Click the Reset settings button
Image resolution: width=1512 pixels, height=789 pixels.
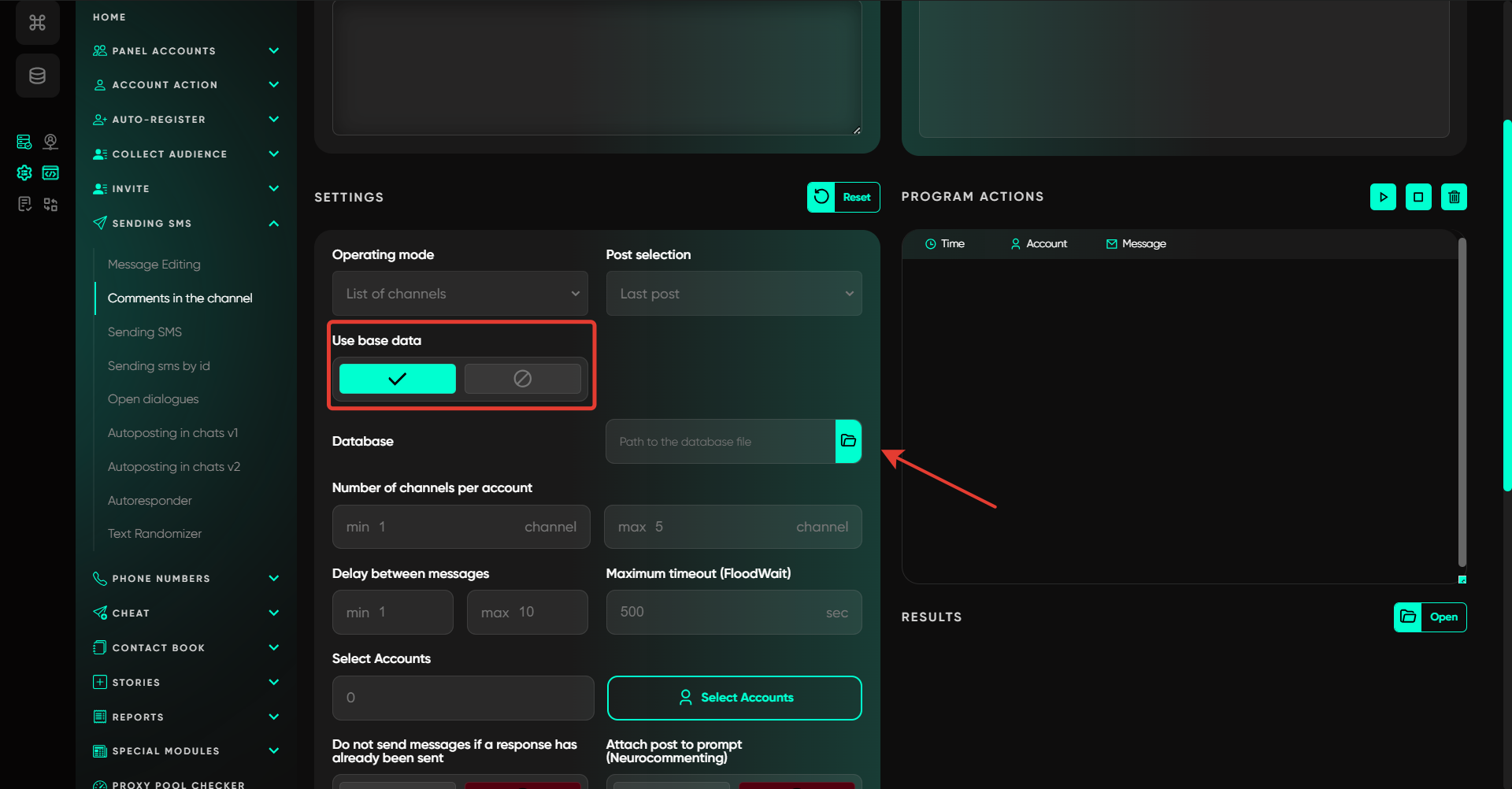pyautogui.click(x=843, y=197)
